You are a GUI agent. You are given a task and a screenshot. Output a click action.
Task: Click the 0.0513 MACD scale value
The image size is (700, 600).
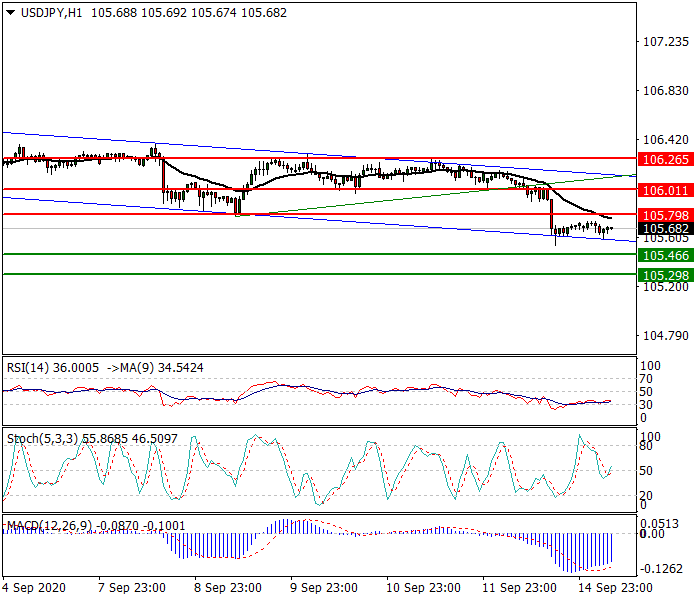point(659,523)
